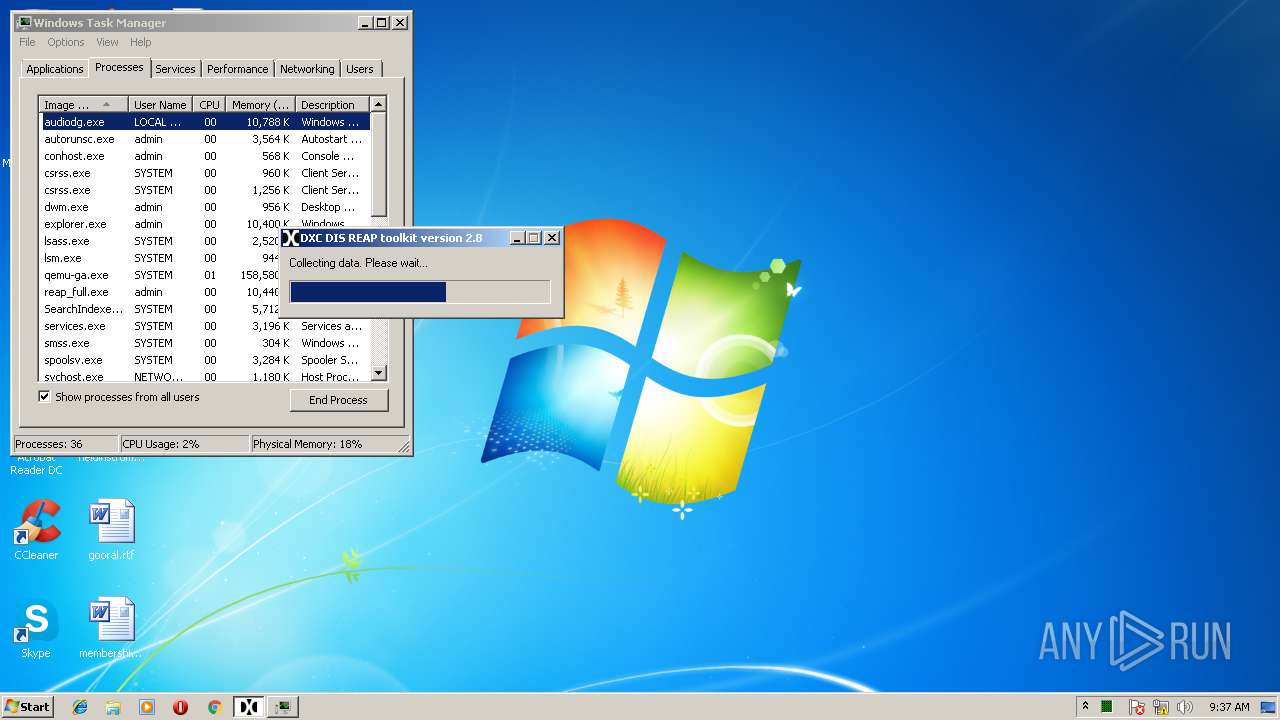Open the volume speaker tray icon
This screenshot has width=1280, height=720.
pos(1185,707)
